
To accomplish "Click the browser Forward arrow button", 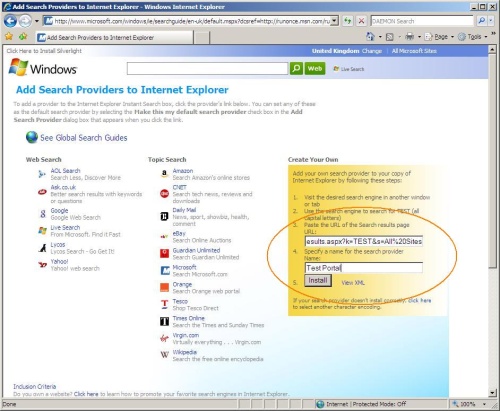I will tap(25, 21).
